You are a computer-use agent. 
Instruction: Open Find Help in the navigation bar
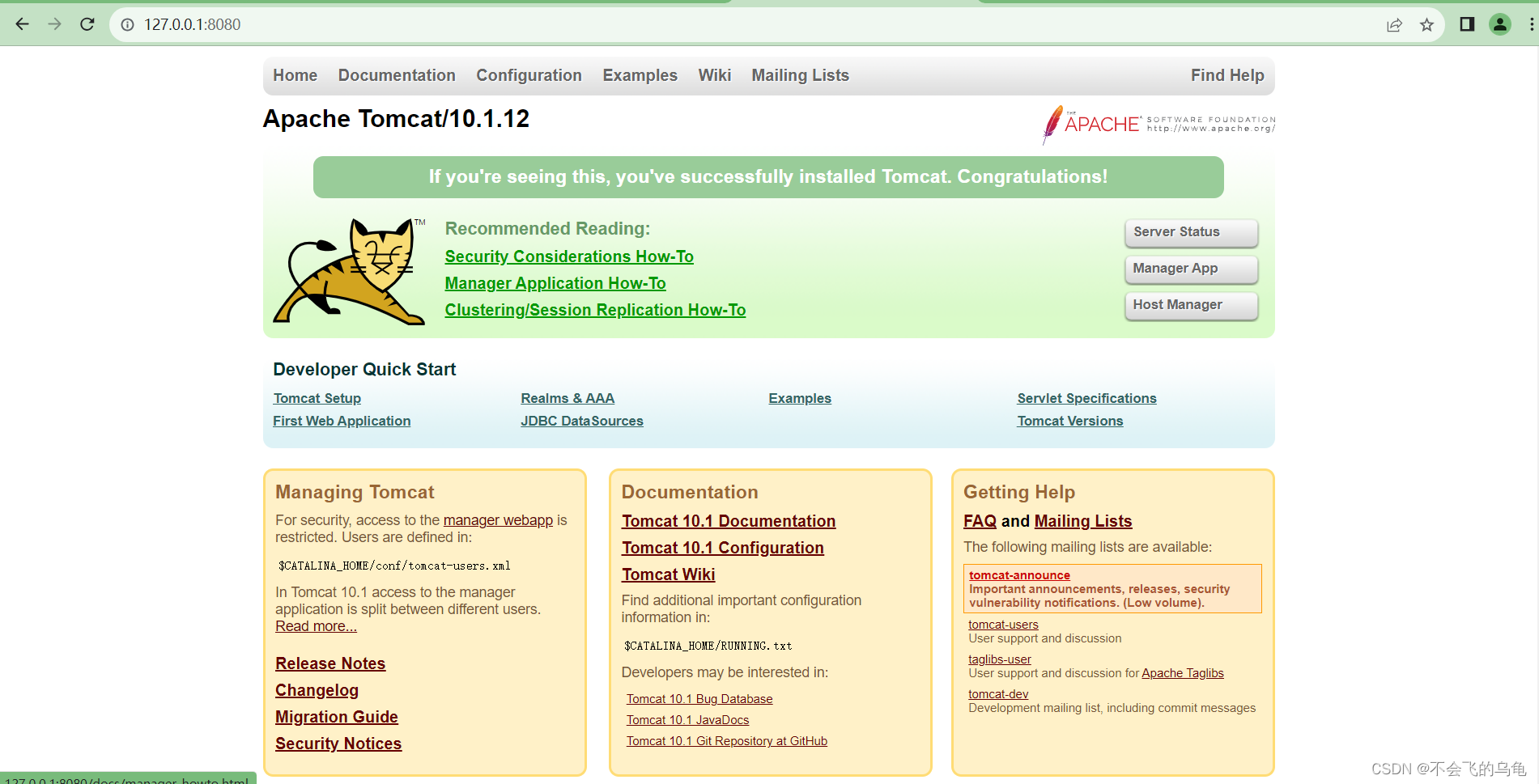pyautogui.click(x=1227, y=75)
